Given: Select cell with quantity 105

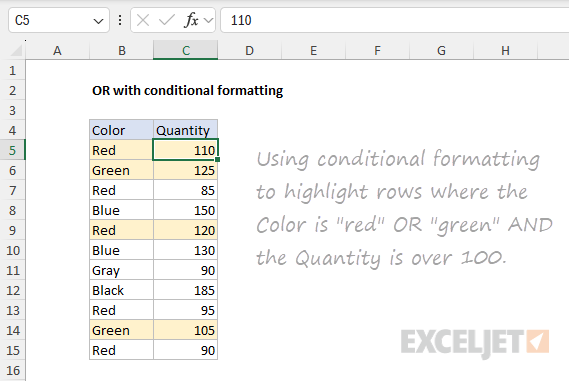Looking at the screenshot, I should point(185,330).
